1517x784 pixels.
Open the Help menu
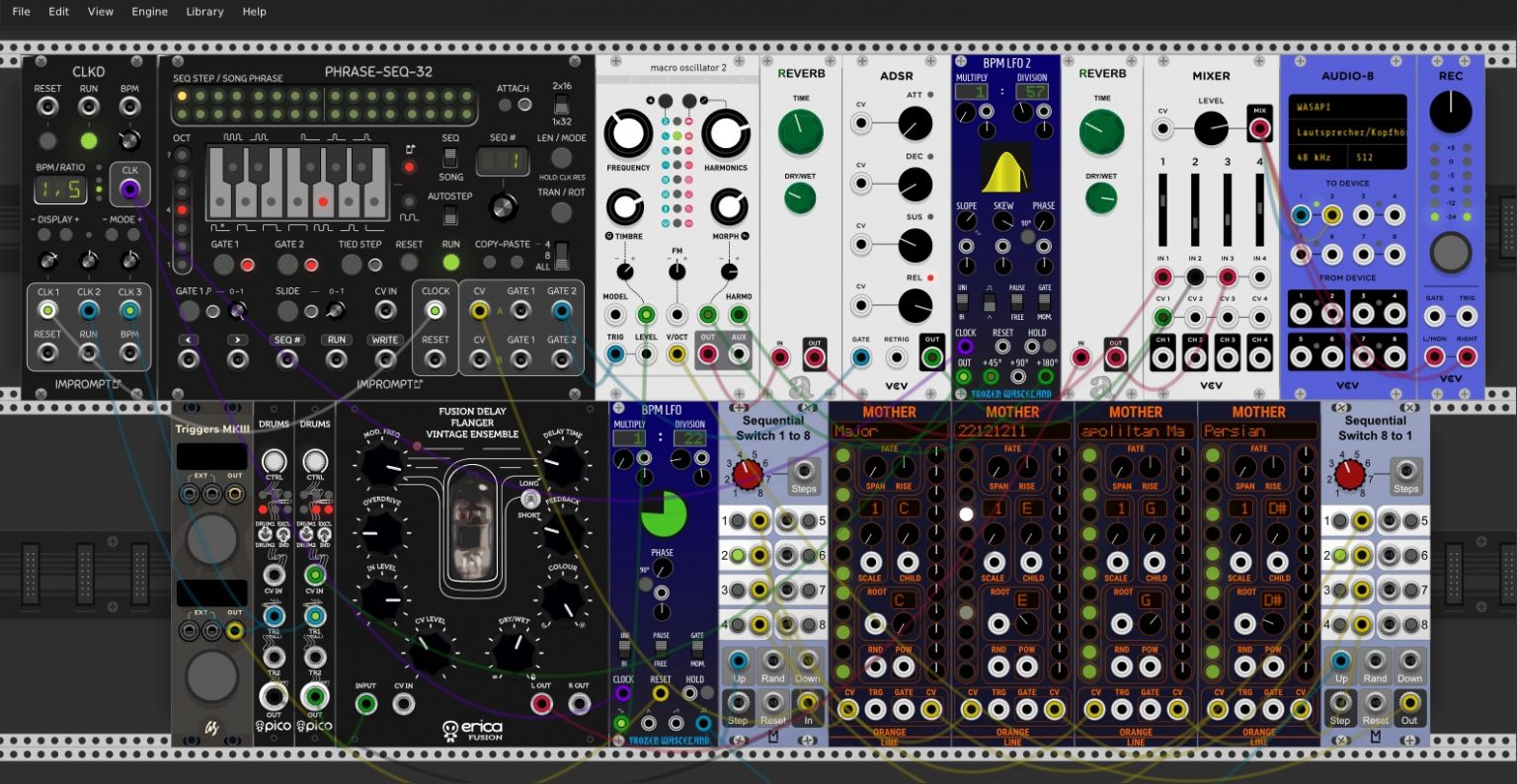click(254, 12)
